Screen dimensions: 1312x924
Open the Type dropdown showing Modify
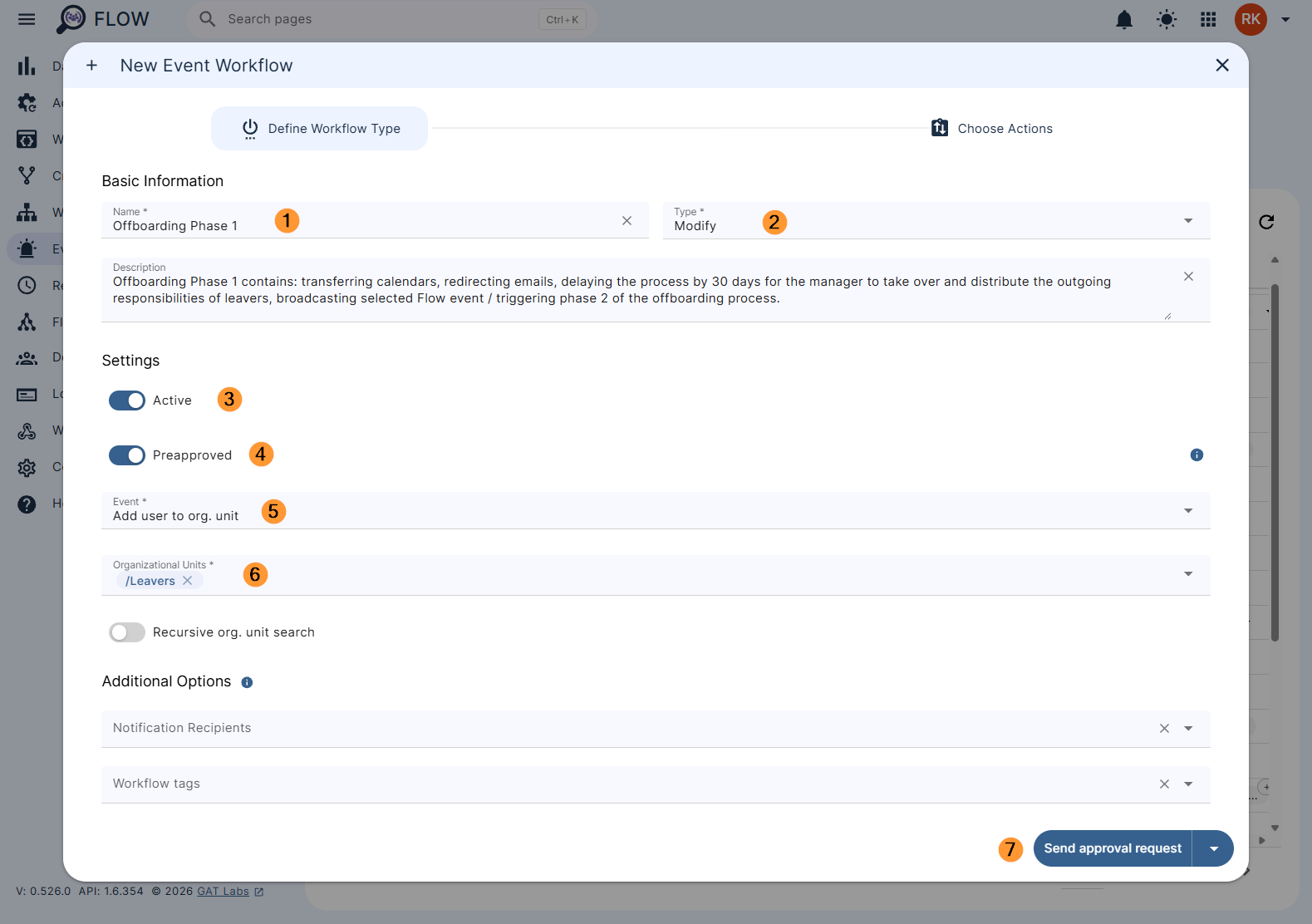point(936,220)
